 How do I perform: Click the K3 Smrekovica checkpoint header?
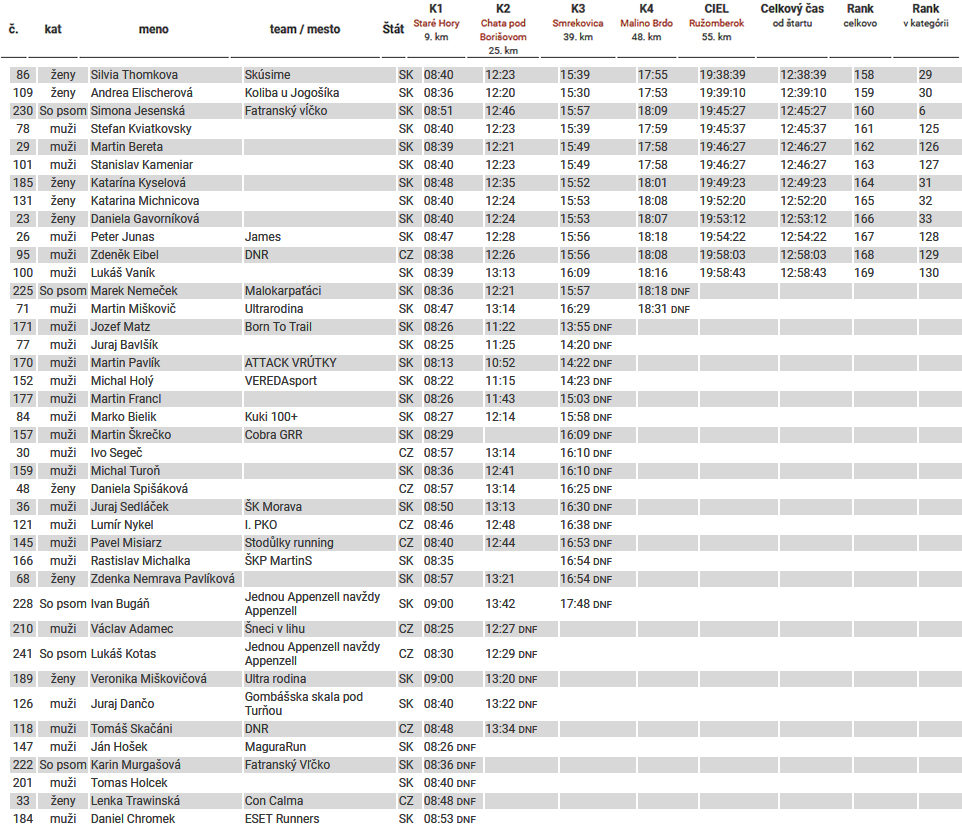[x=578, y=22]
